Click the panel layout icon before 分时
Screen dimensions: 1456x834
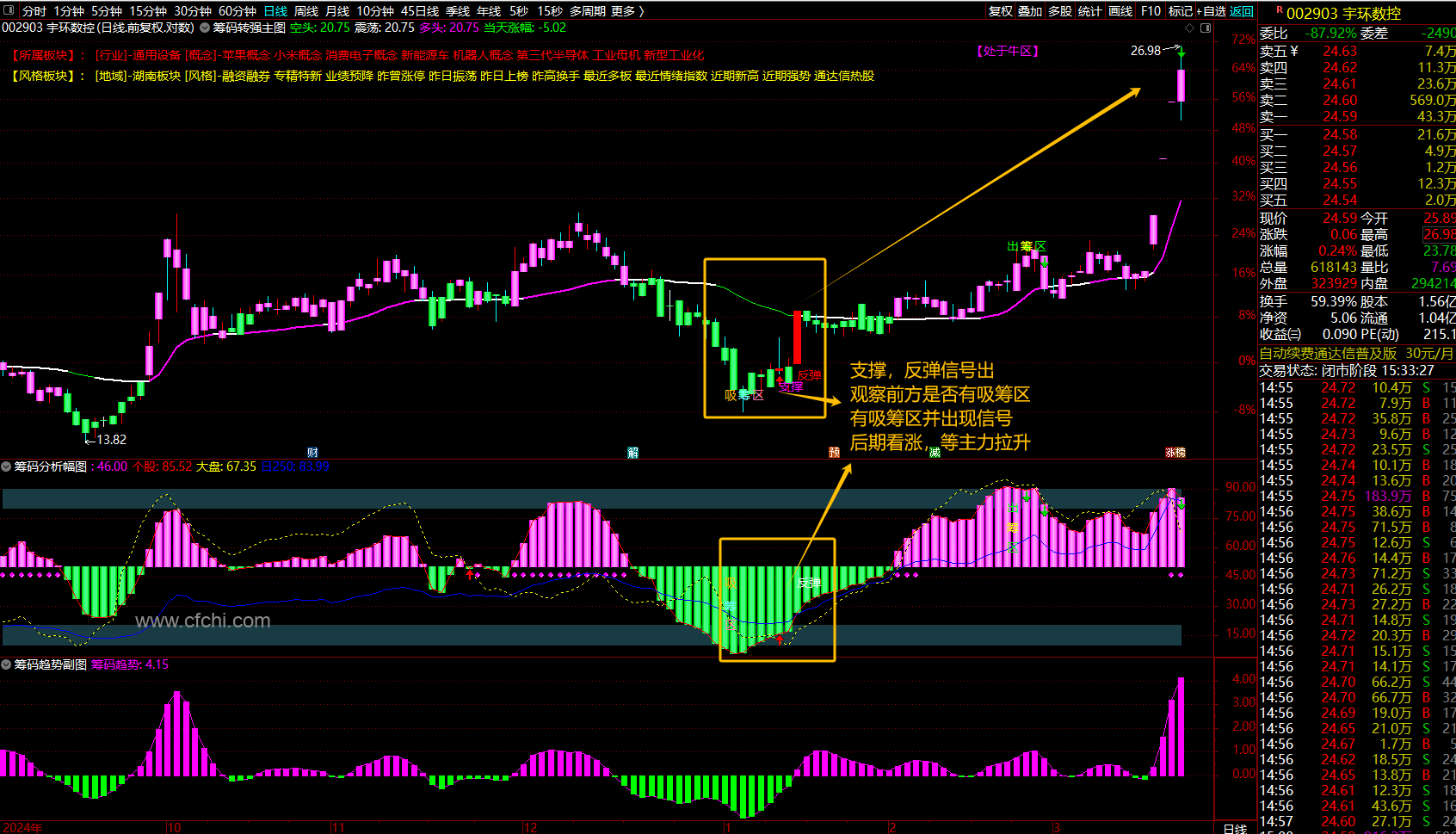point(9,11)
